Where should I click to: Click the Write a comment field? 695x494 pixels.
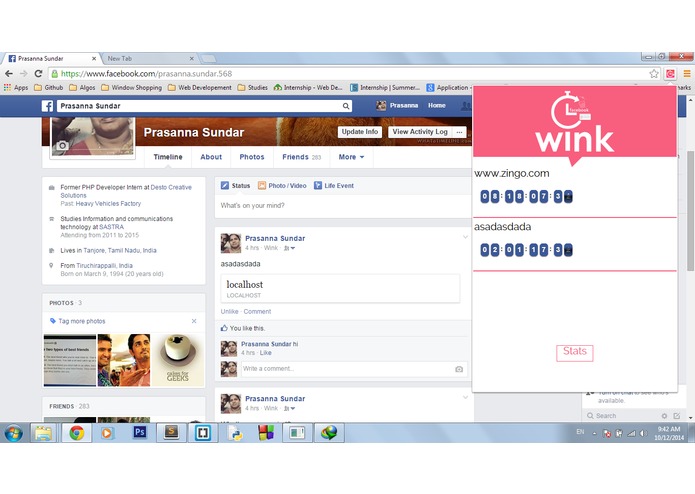coord(347,369)
